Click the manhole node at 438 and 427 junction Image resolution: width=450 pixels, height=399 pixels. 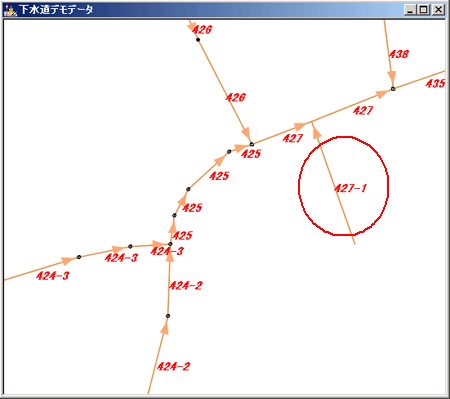click(x=393, y=89)
